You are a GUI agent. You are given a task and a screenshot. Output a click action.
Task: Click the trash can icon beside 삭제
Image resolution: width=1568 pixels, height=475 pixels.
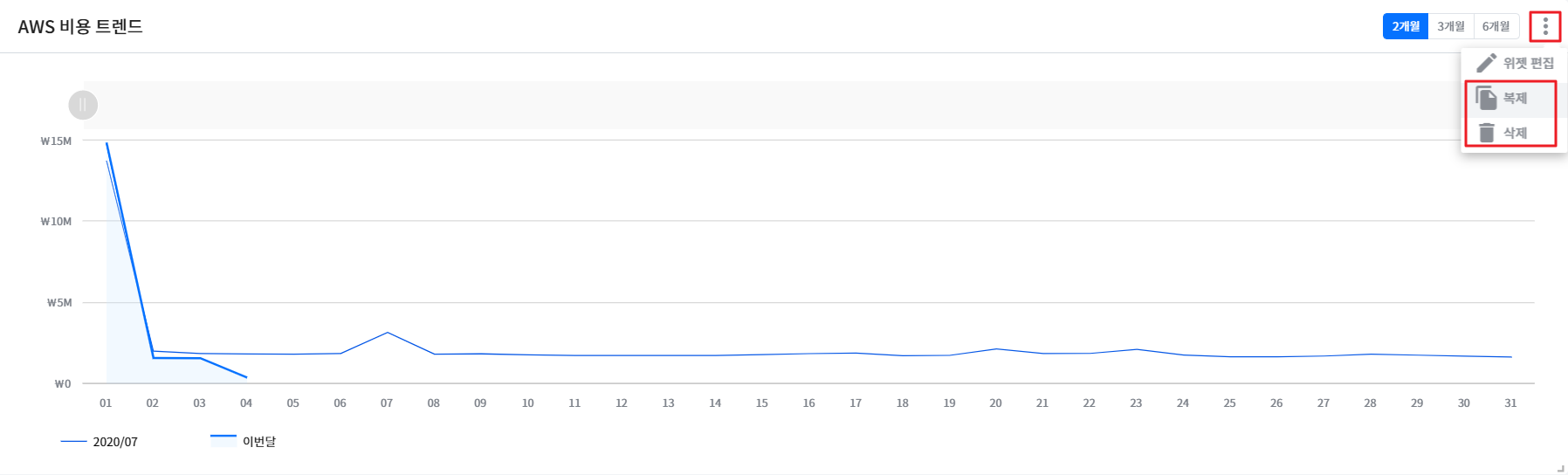click(1486, 133)
